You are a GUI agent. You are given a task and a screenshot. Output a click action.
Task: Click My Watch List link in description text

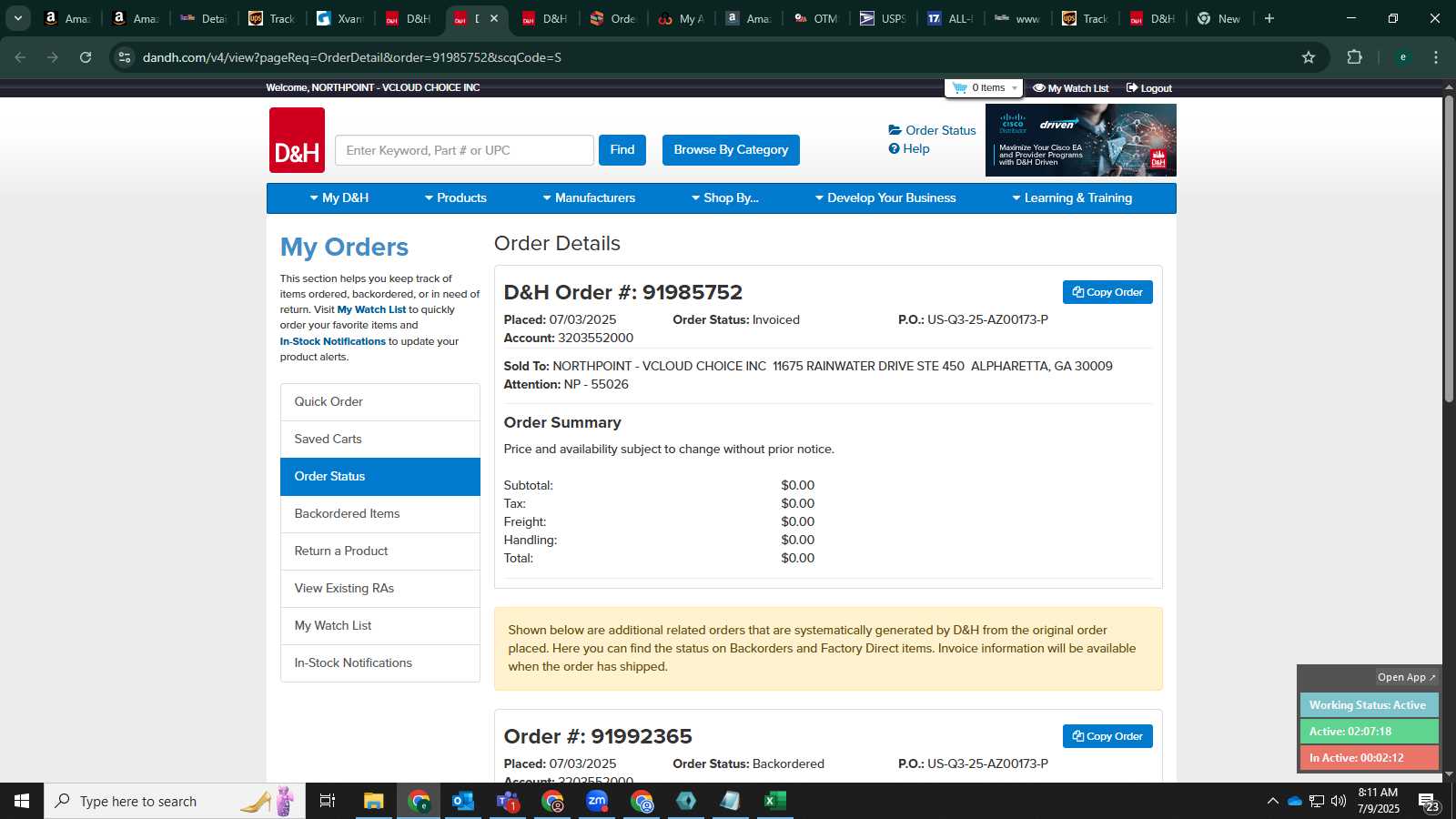pyautogui.click(x=371, y=310)
